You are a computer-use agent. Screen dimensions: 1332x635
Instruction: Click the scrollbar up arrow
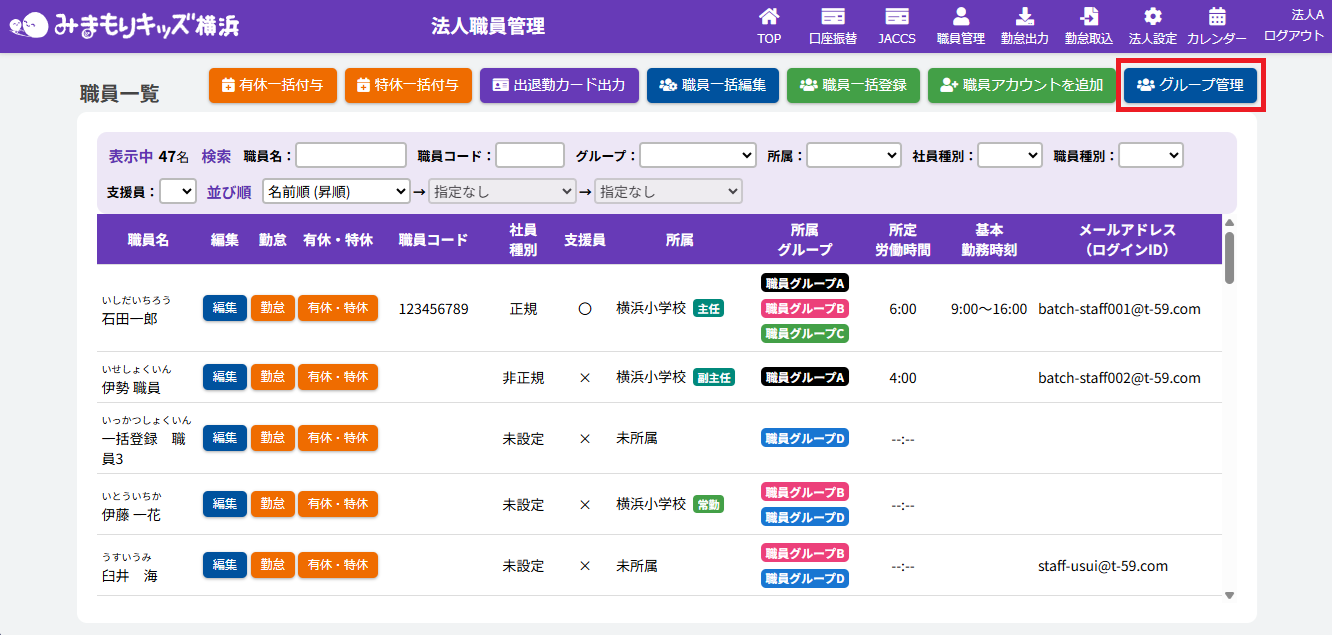coord(1229,223)
